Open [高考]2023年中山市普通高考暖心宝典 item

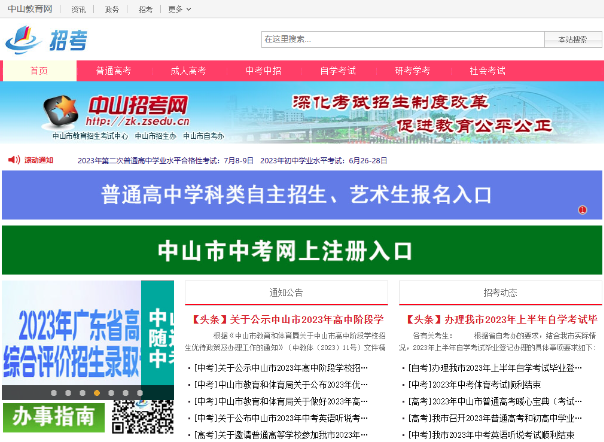[495, 402]
